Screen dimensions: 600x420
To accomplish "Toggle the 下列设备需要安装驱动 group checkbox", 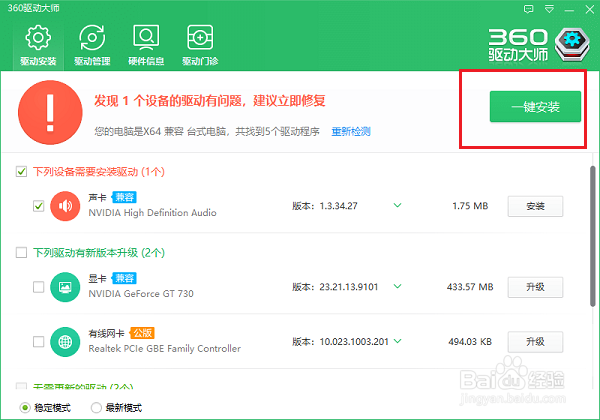I will (21, 171).
